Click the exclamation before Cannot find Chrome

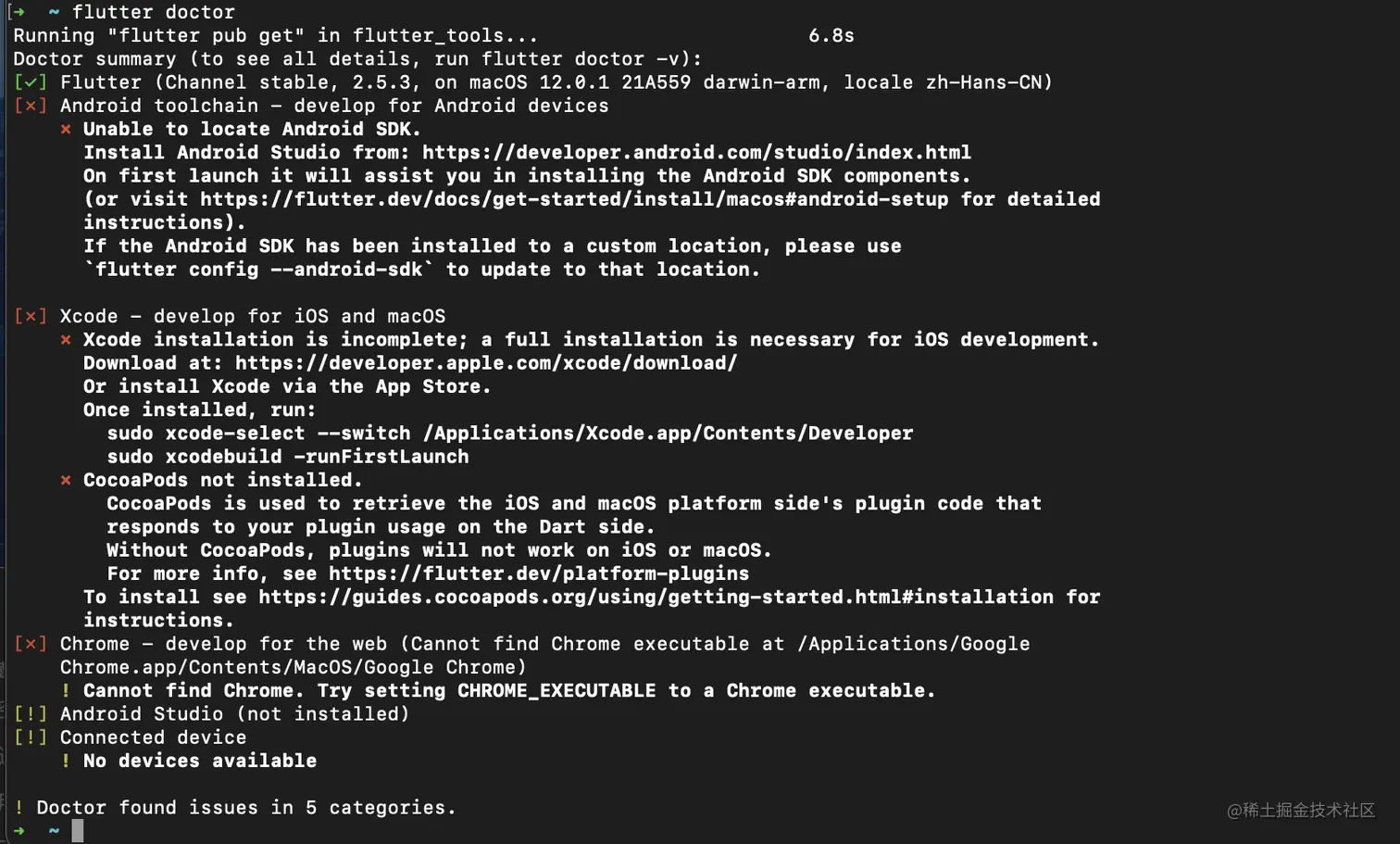[x=66, y=690]
